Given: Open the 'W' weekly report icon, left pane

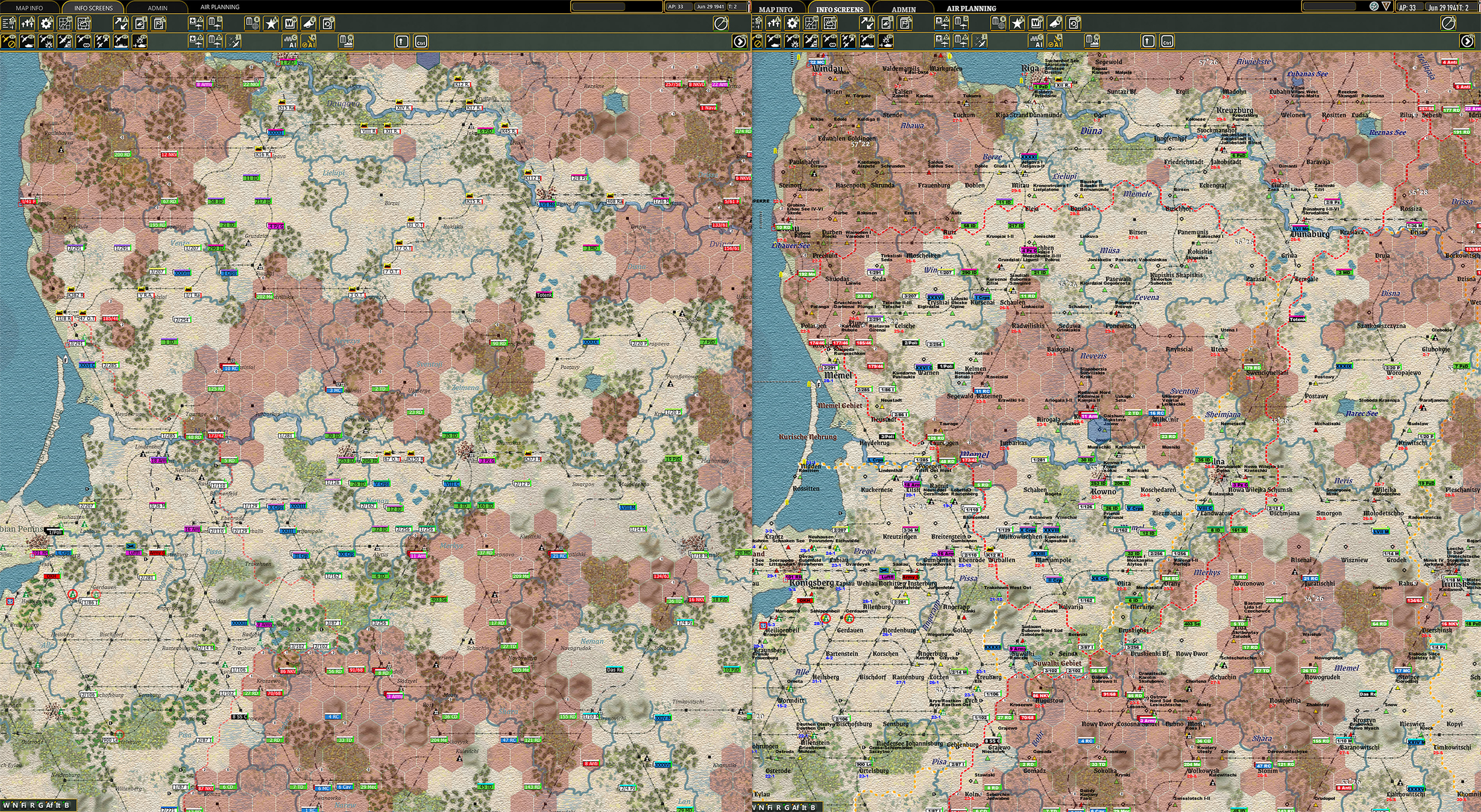Looking at the screenshot, I should [x=290, y=23].
